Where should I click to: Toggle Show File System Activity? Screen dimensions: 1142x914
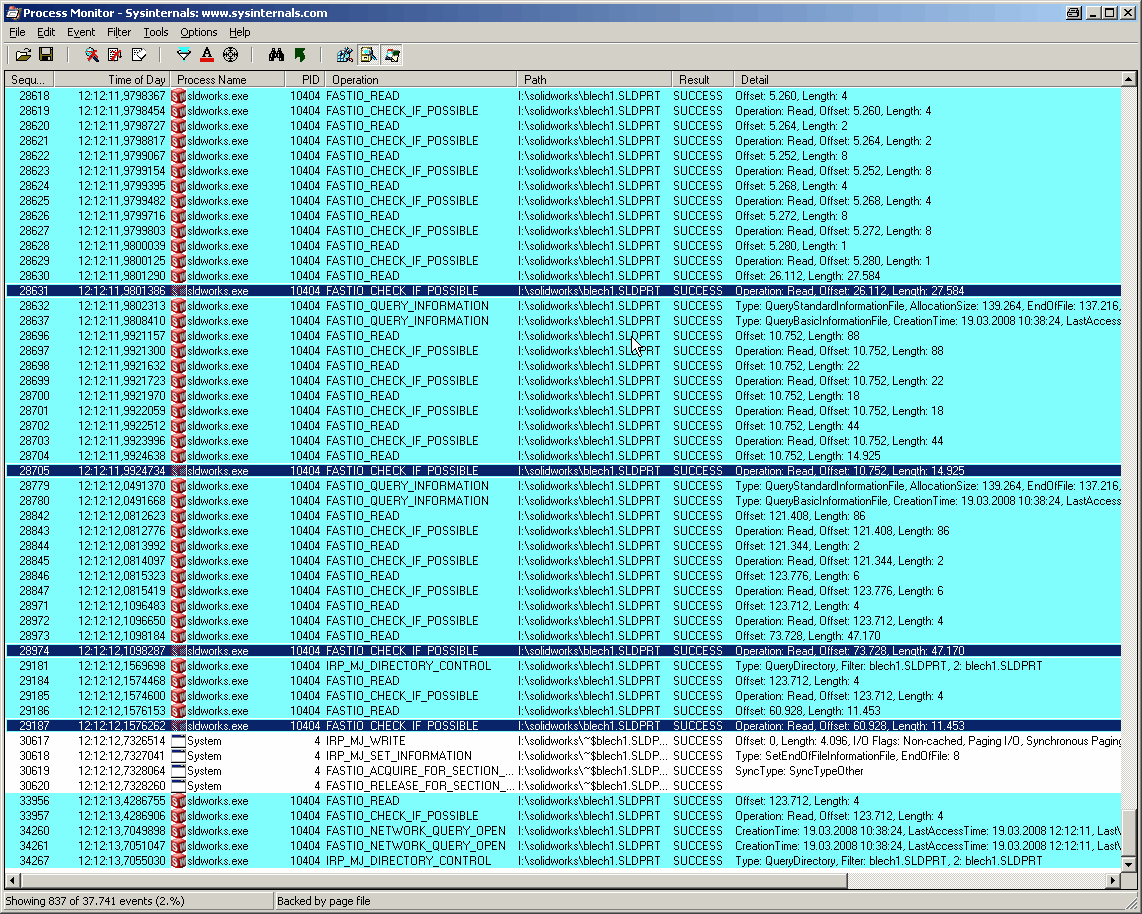[368, 55]
